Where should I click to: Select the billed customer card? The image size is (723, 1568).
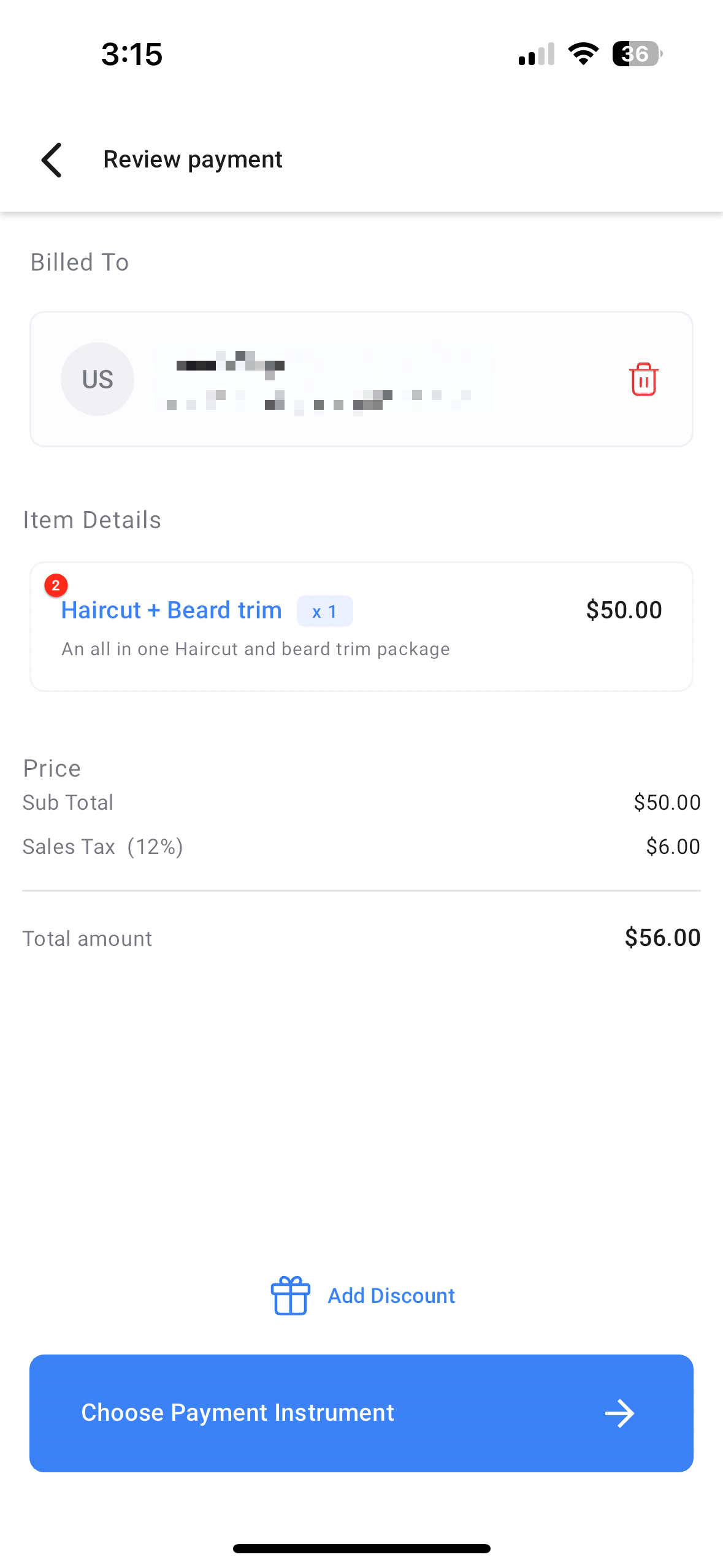[361, 379]
